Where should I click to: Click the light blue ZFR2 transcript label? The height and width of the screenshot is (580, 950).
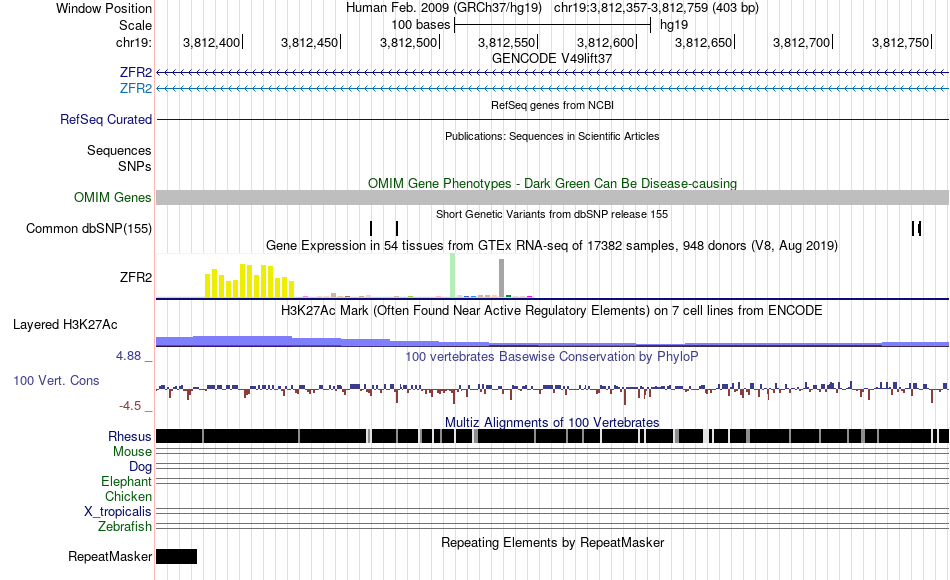tap(136, 88)
